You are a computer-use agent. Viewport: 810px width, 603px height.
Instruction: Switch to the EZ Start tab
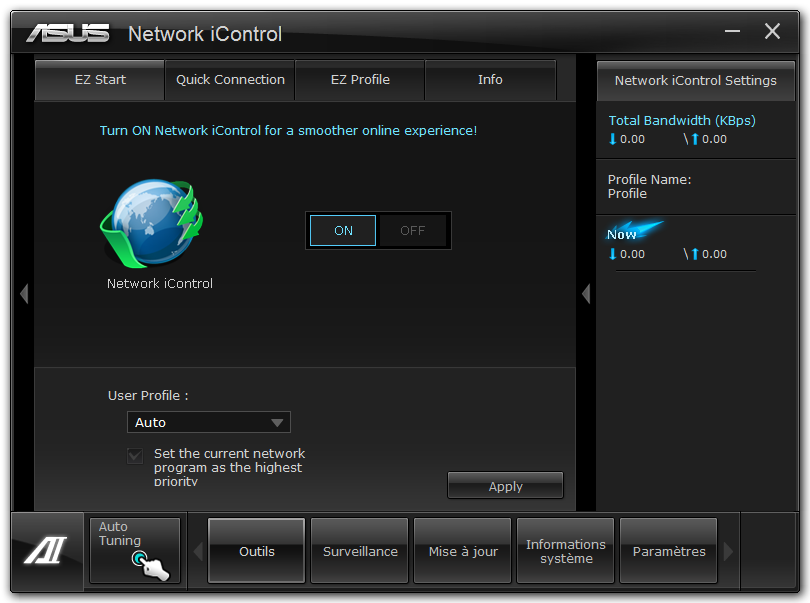tap(100, 80)
